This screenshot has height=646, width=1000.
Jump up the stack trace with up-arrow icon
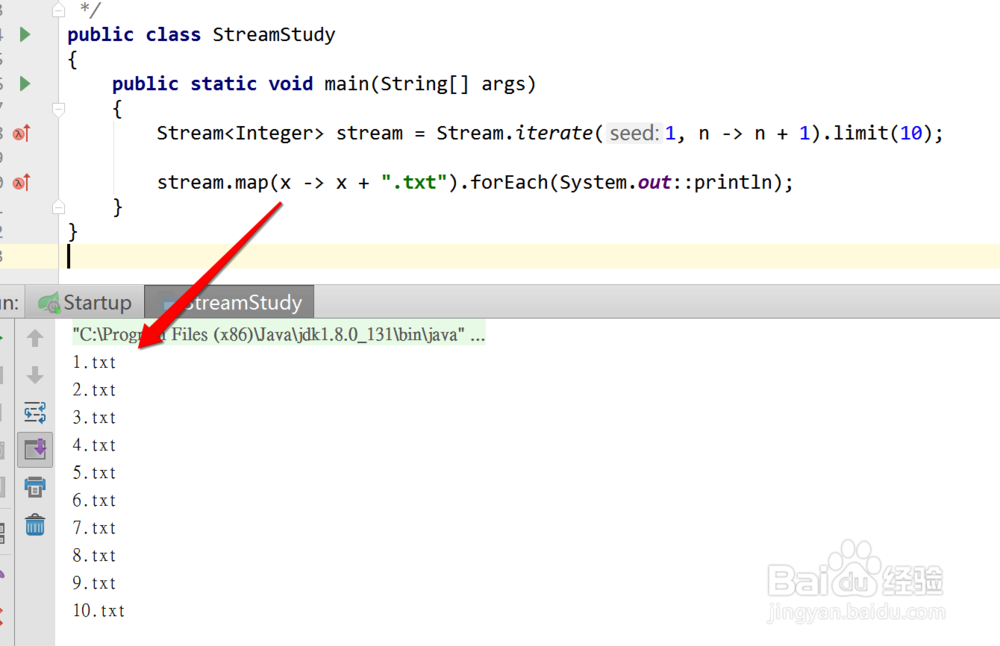[35, 340]
